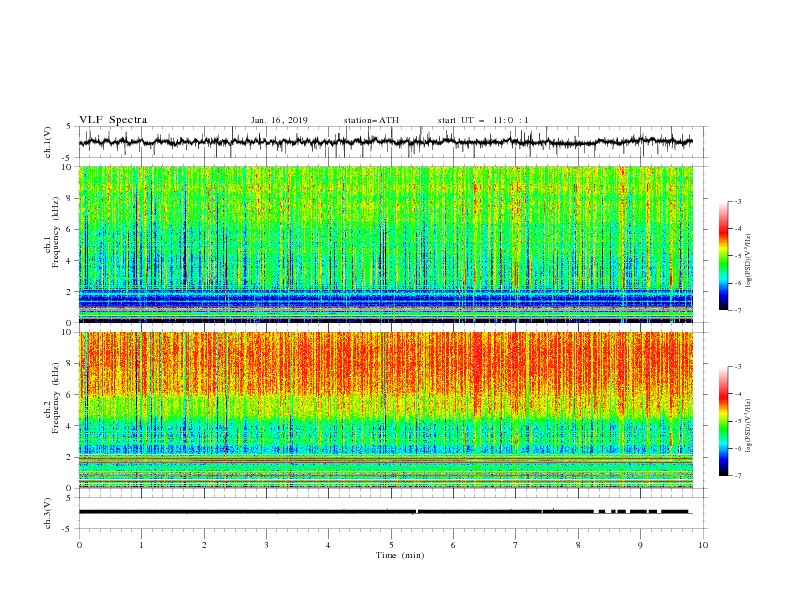Click the "ch.3(V)" axis label
The height and width of the screenshot is (612, 792).
(x=48, y=513)
